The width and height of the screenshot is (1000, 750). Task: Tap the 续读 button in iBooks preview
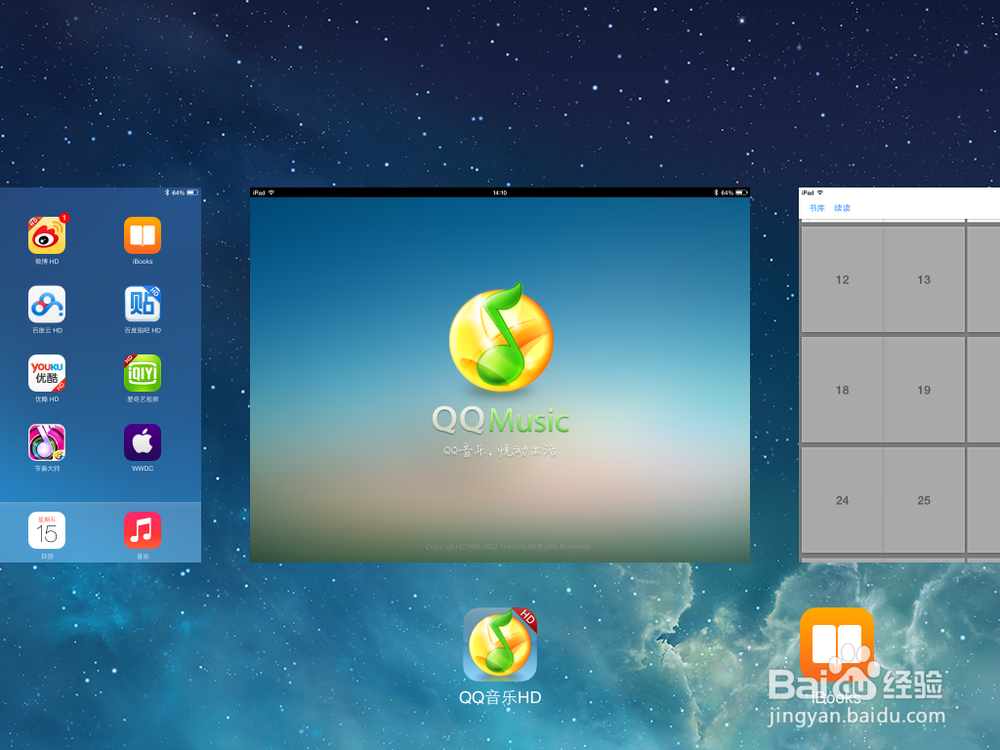[x=842, y=208]
